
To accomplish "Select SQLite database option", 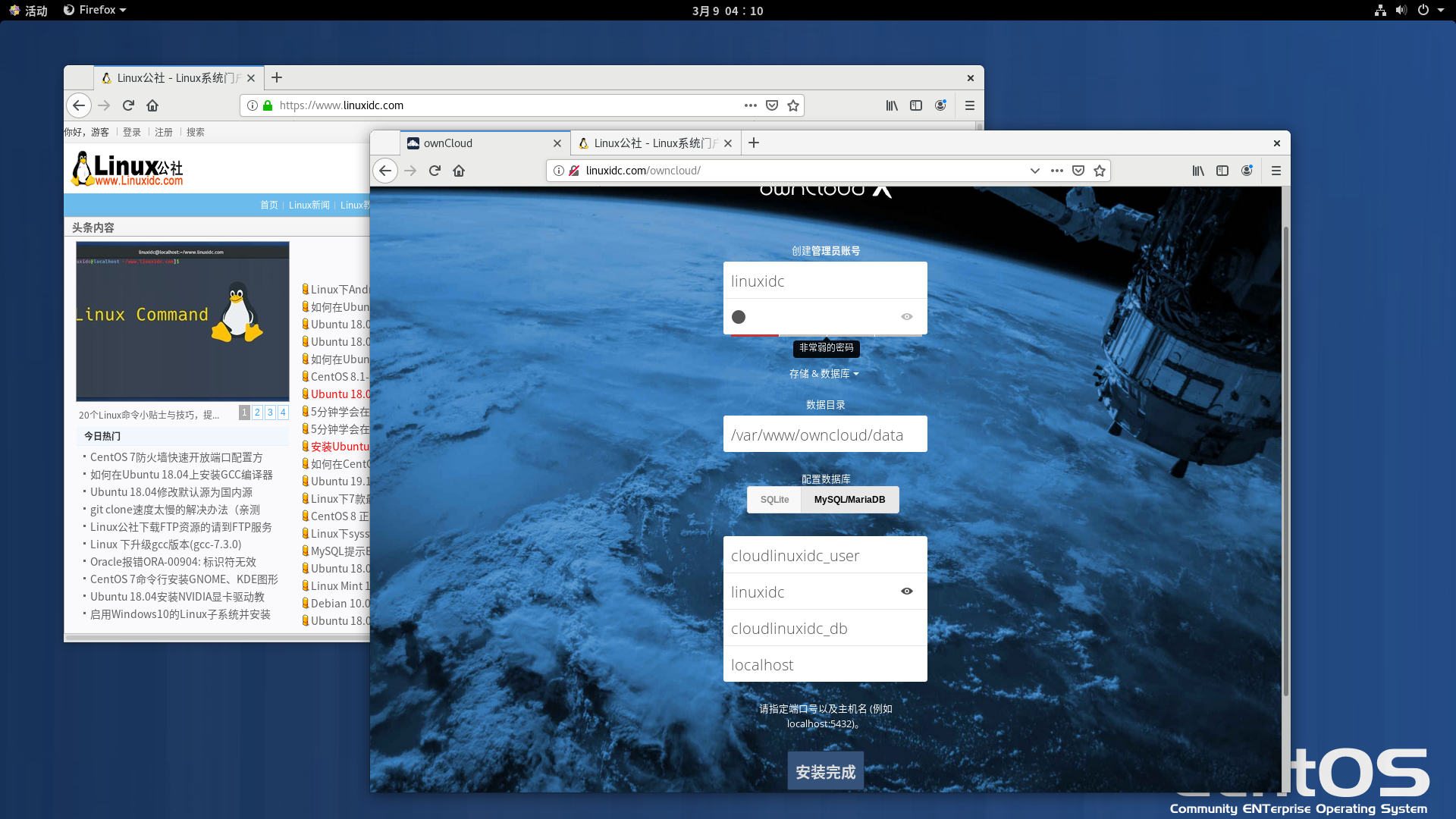I will (x=774, y=500).
